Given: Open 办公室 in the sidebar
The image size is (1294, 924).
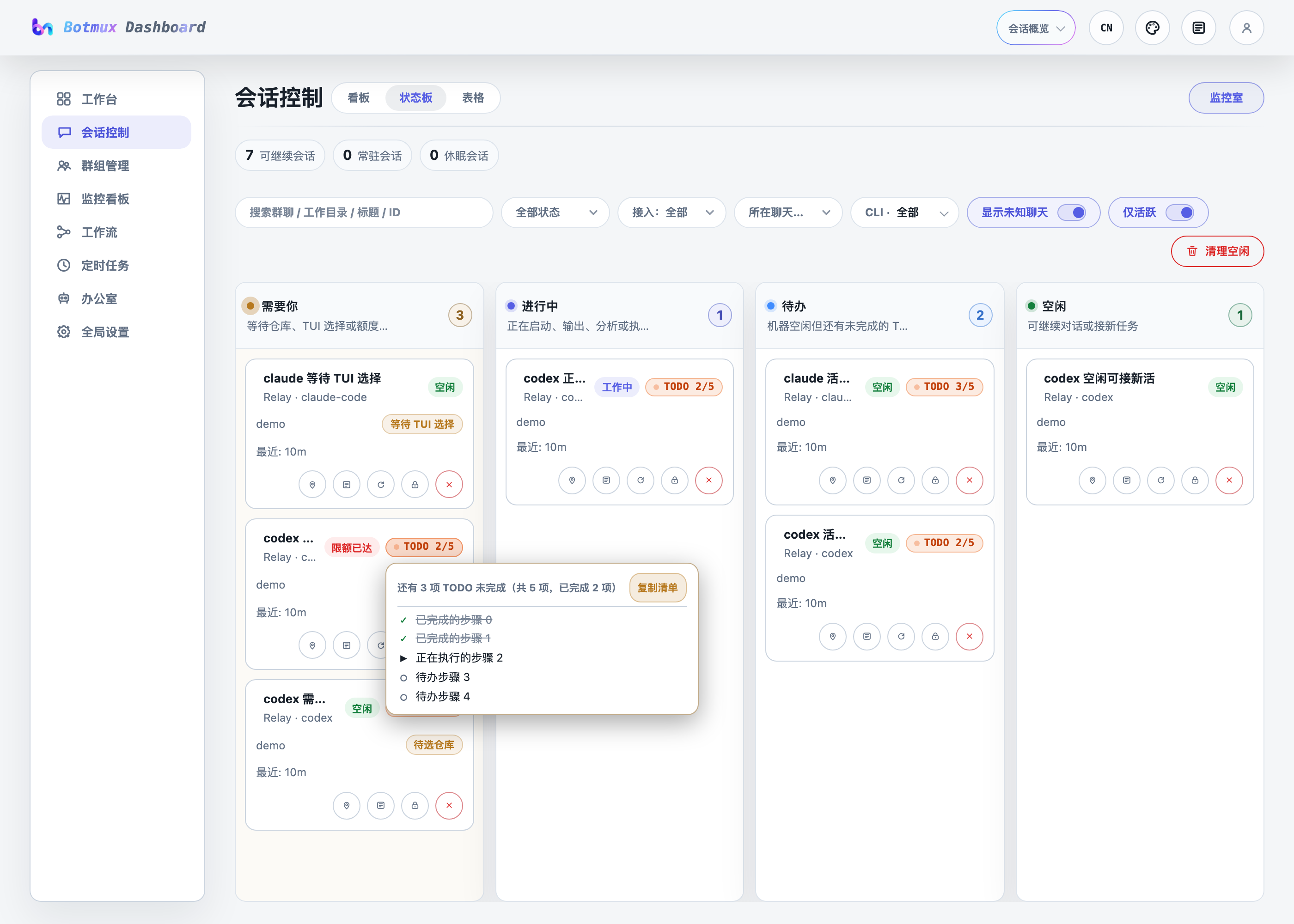Looking at the screenshot, I should tap(116, 299).
